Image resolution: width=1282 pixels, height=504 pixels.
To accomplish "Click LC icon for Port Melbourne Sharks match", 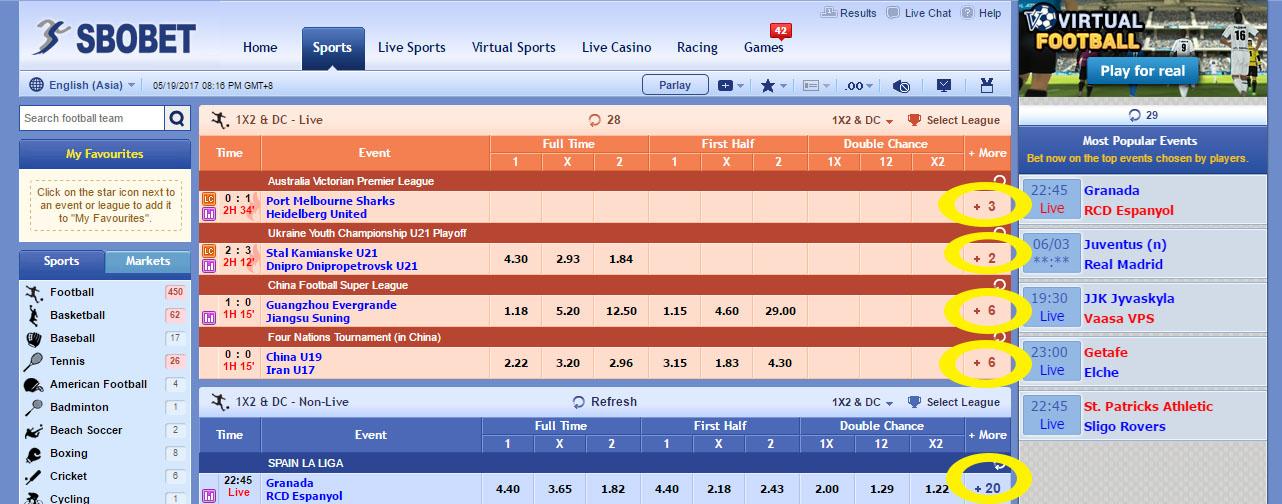I will pos(209,199).
